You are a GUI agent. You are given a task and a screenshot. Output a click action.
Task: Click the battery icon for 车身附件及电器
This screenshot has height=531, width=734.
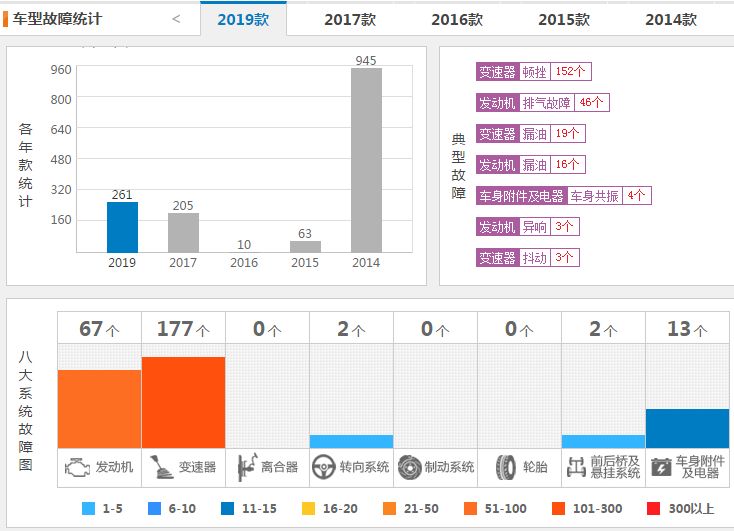click(x=660, y=466)
